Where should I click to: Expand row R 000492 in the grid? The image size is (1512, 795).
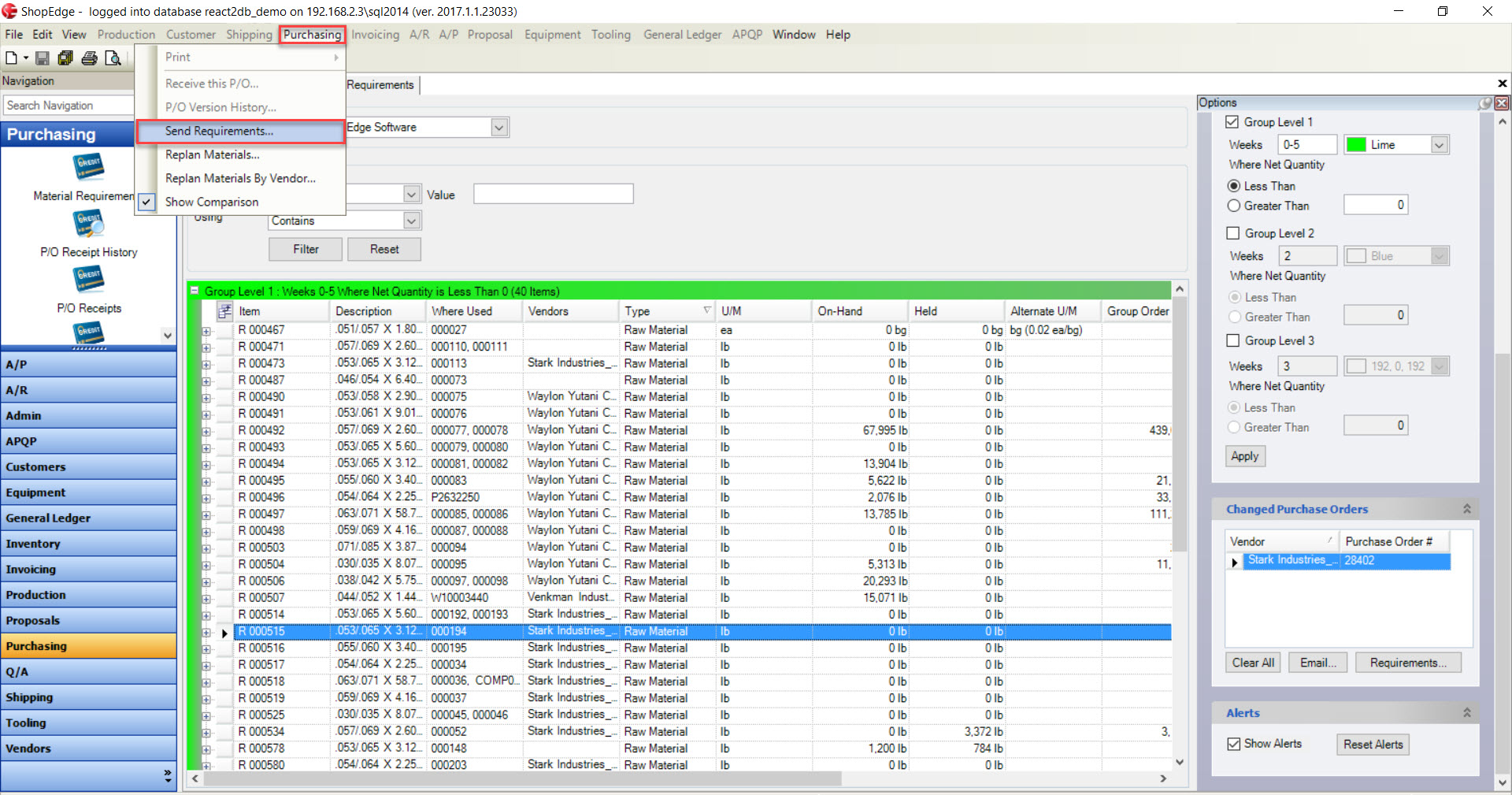(206, 431)
